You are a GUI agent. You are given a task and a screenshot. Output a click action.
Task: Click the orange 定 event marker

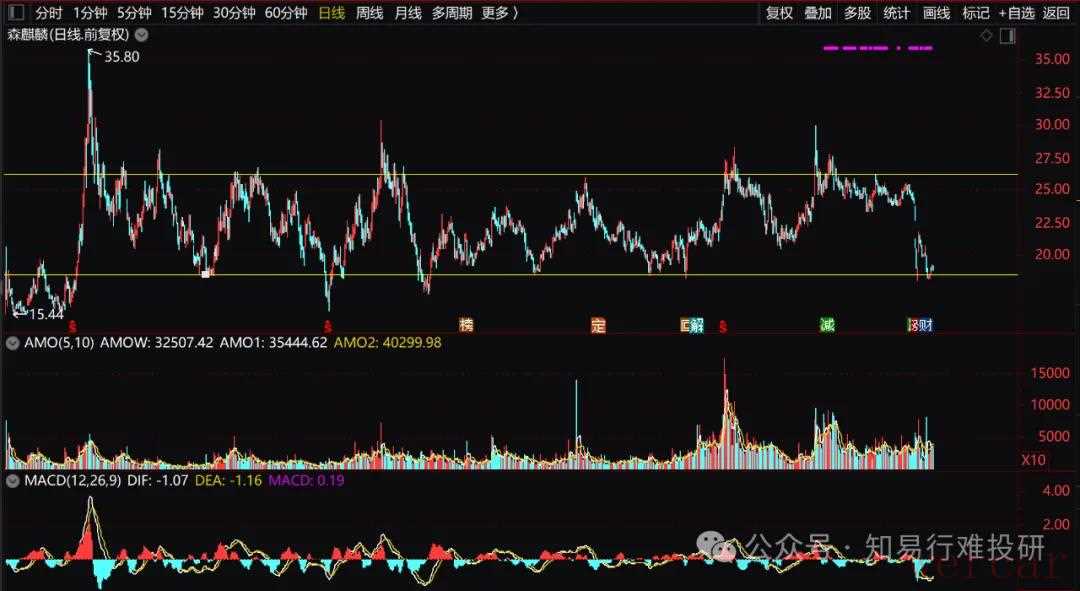click(598, 325)
